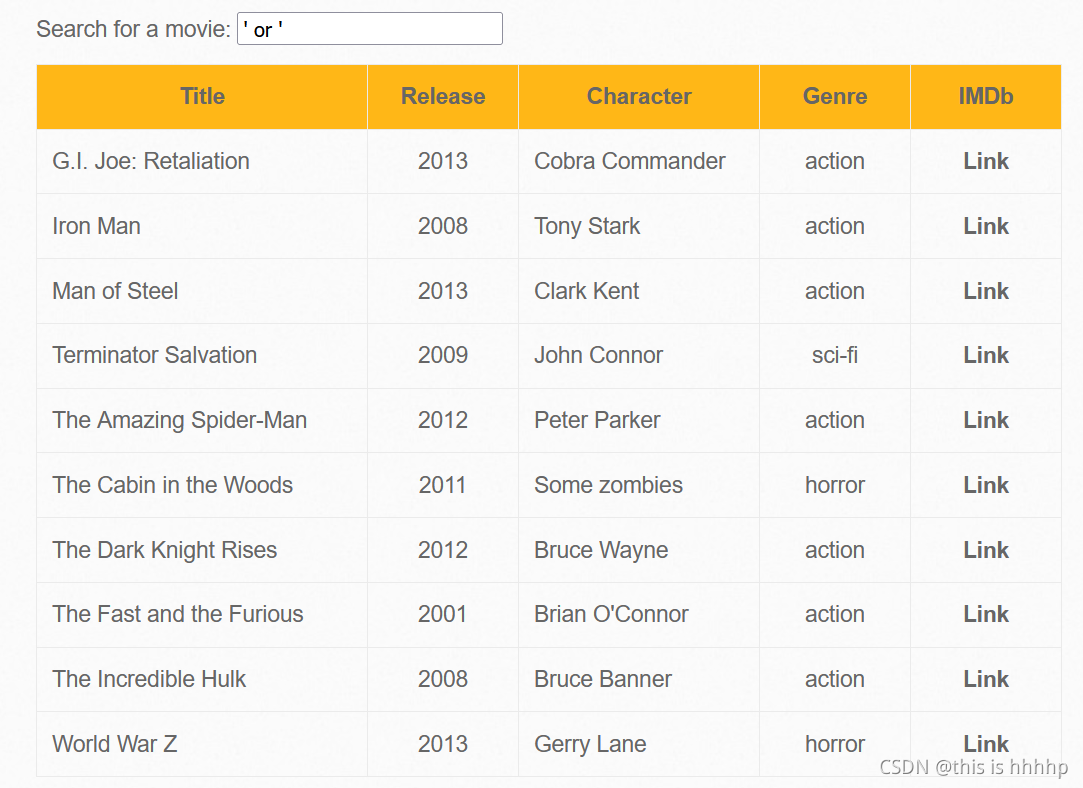Viewport: 1083px width, 788px height.
Task: Click character 'Brian O'Connor'
Action: 611,614
